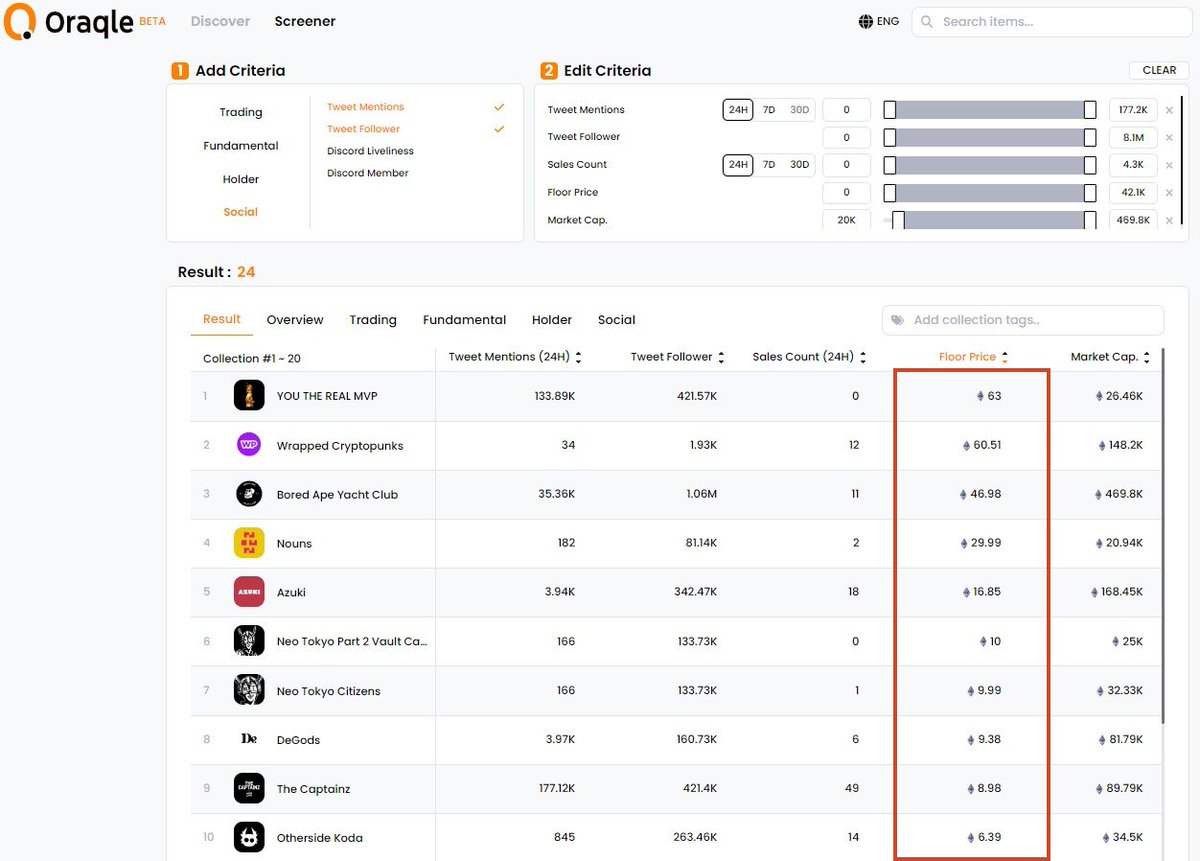This screenshot has height=861, width=1200.
Task: Click the Add collection tags field
Action: coord(1023,320)
